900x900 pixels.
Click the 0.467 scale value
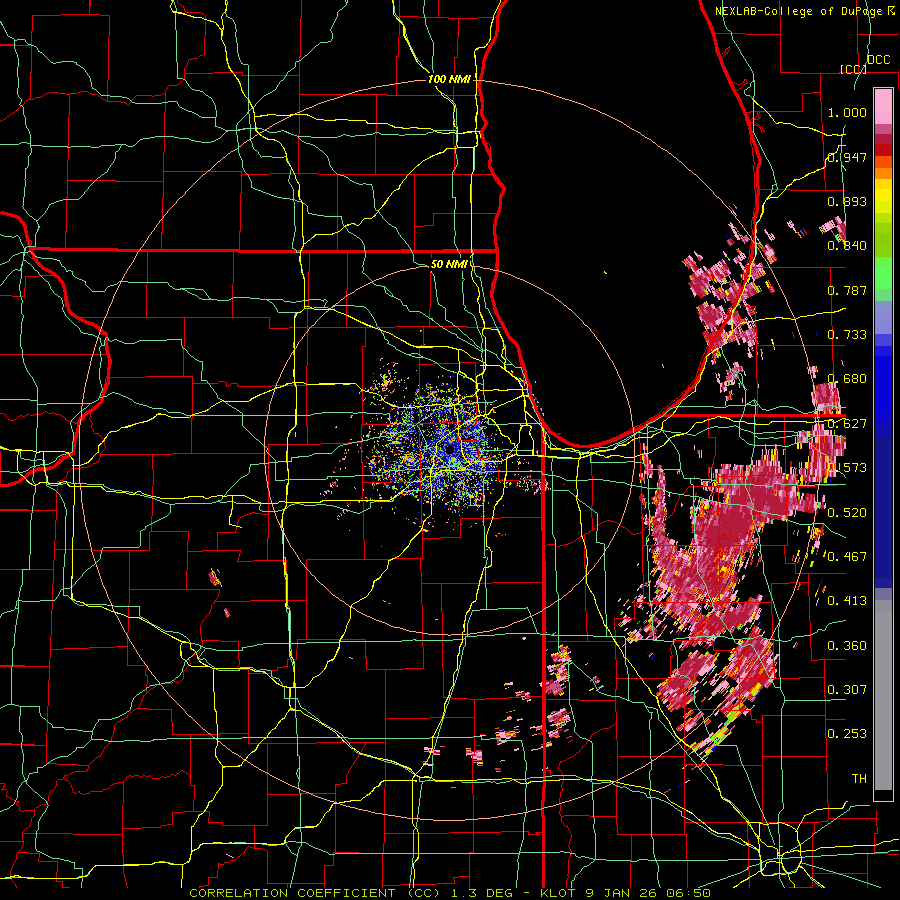(x=847, y=556)
